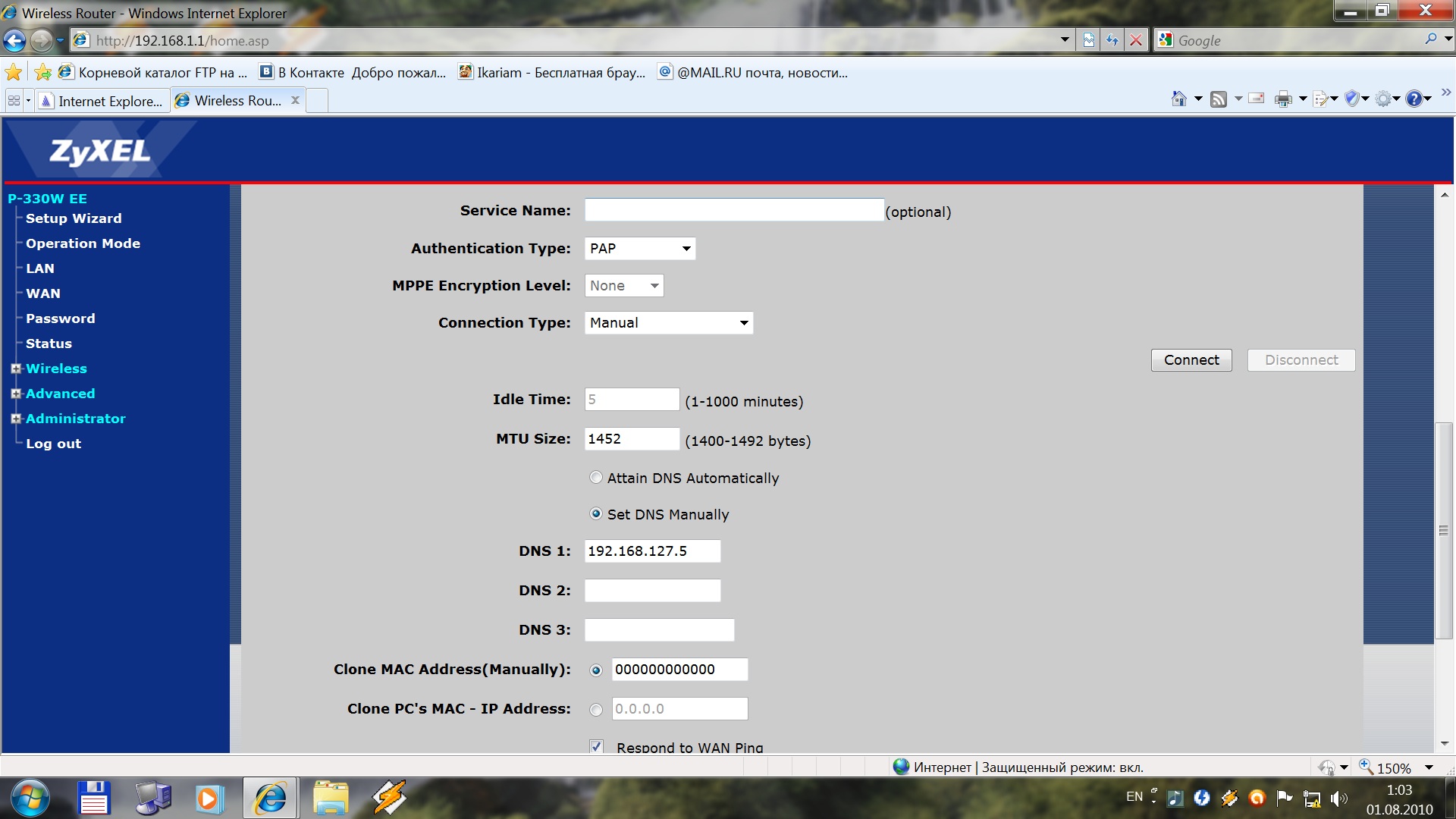
Task: Click the Favorites star icon
Action: click(14, 73)
